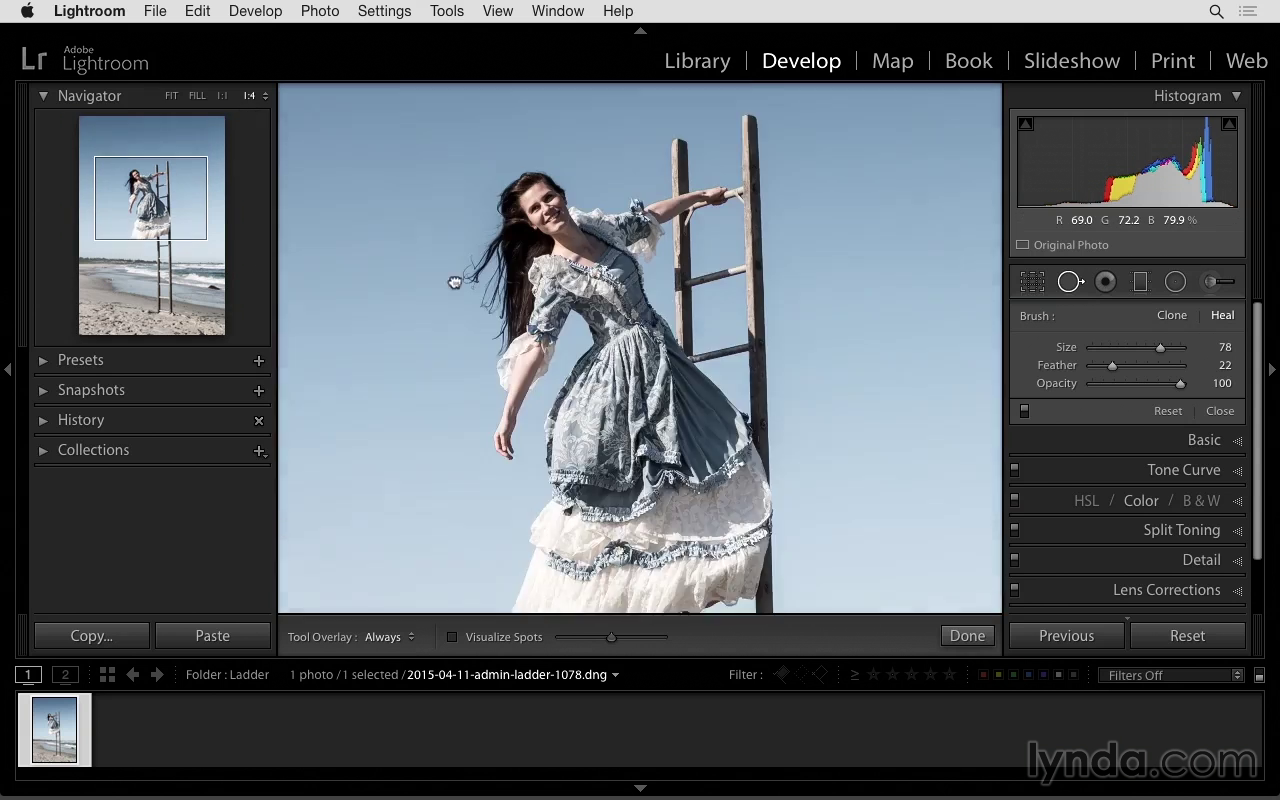The height and width of the screenshot is (800, 1280).
Task: Expand the Presets panel
Action: 43,361
